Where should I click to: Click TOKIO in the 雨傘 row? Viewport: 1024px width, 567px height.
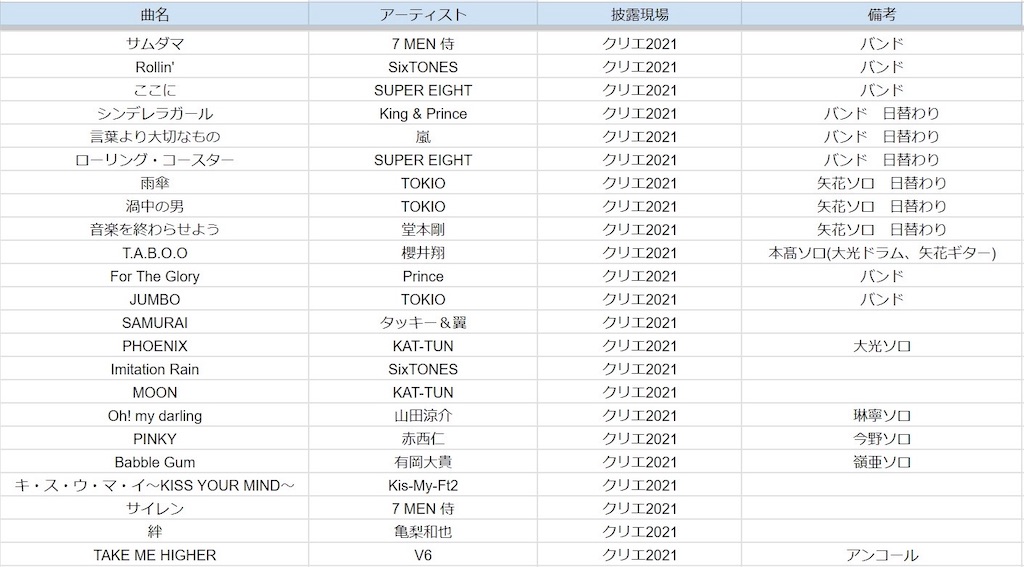[x=423, y=184]
